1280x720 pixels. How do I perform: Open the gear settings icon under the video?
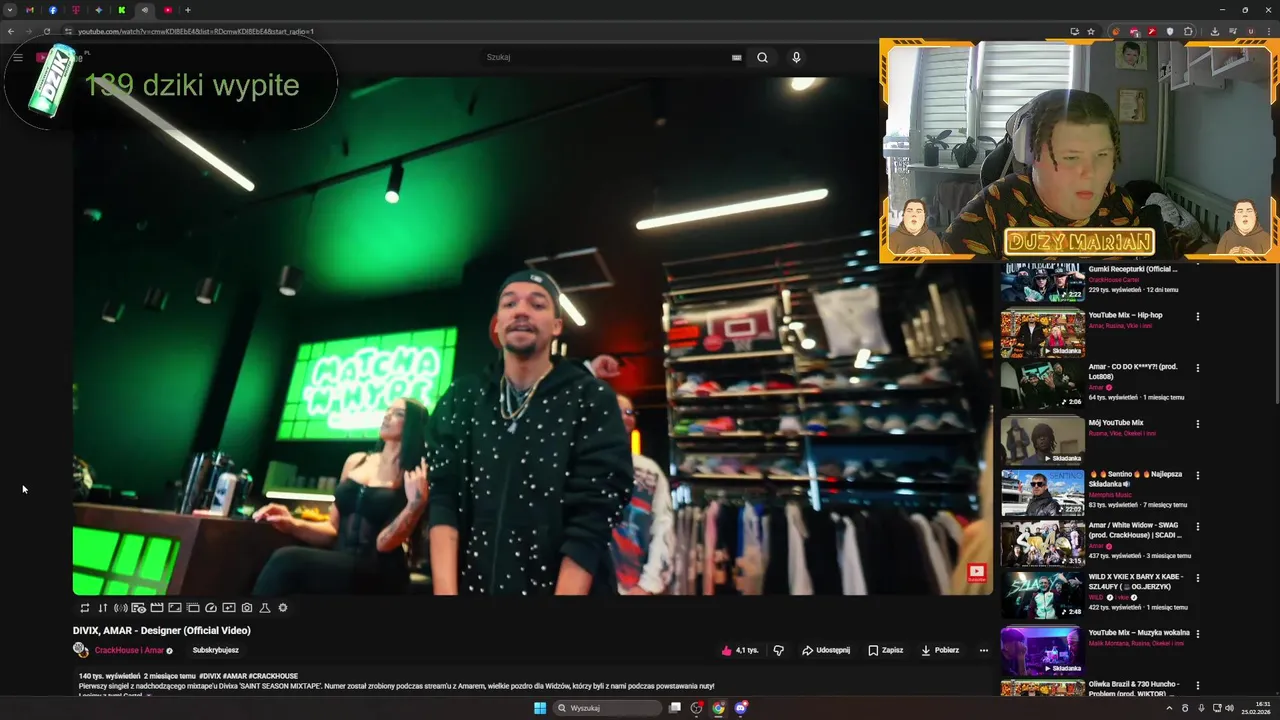[x=283, y=608]
